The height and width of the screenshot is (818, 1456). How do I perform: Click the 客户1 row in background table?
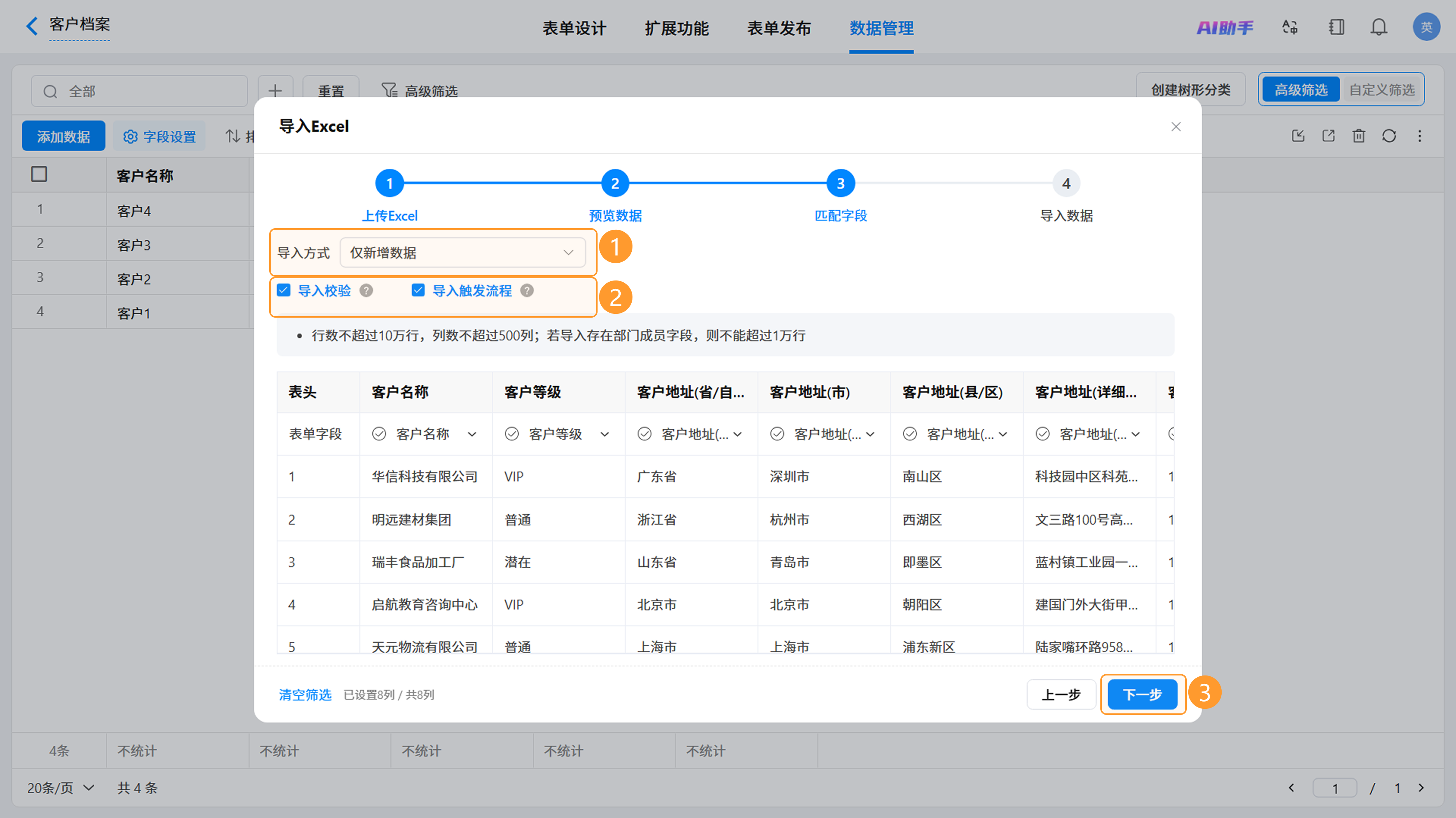(133, 313)
